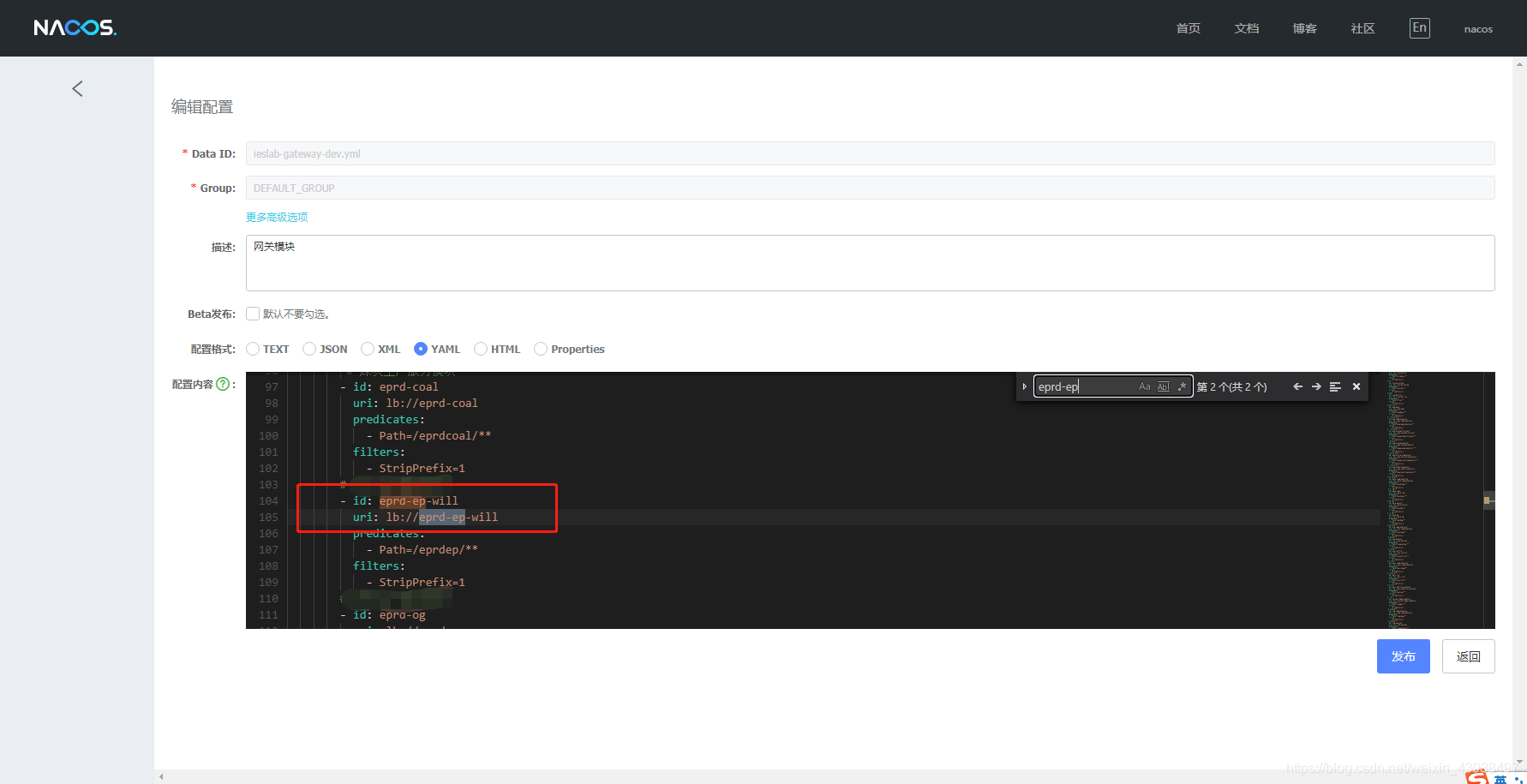1527x784 pixels.
Task: Click the page vertical scrollbar
Action: (1520, 413)
